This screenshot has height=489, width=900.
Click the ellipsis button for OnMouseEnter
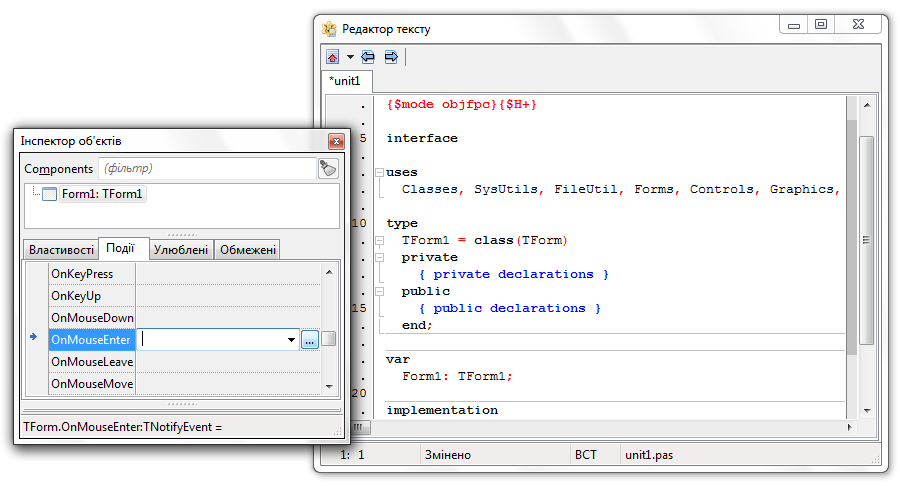(x=310, y=340)
